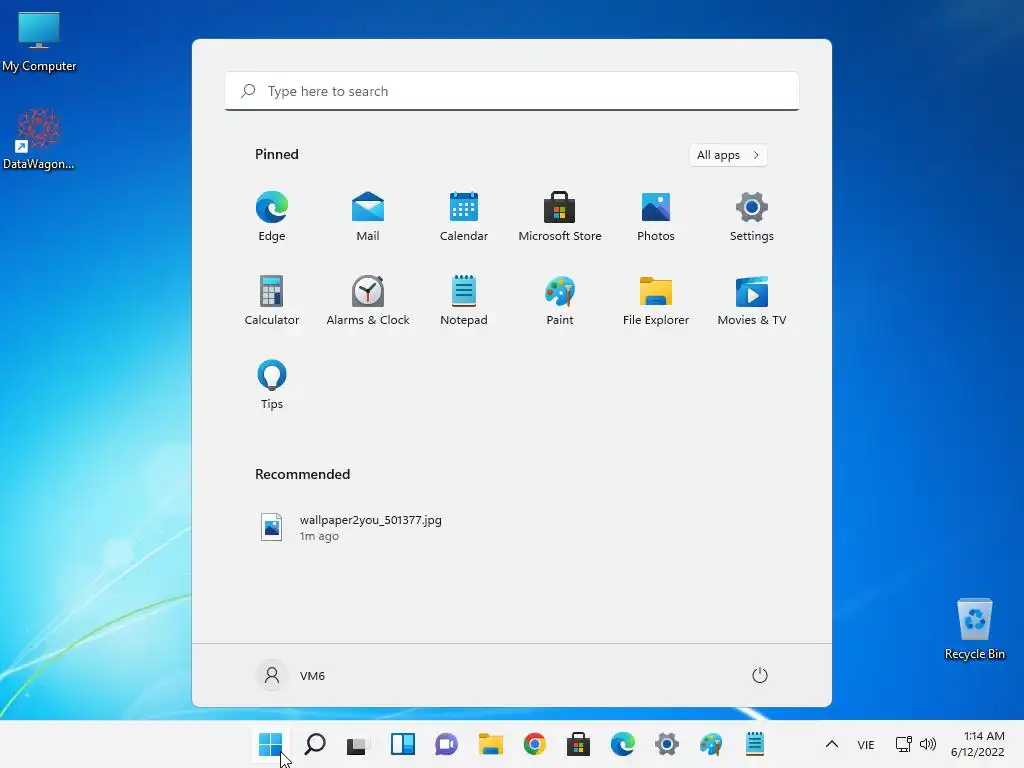This screenshot has width=1024, height=768.
Task: Open Paint from the taskbar
Action: 711,744
